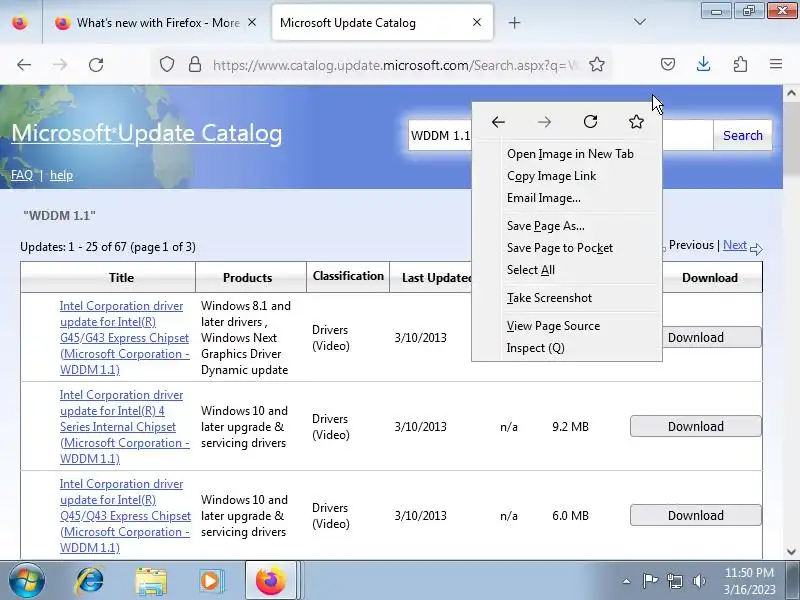Click the Search button
The image size is (800, 600).
coord(742,135)
